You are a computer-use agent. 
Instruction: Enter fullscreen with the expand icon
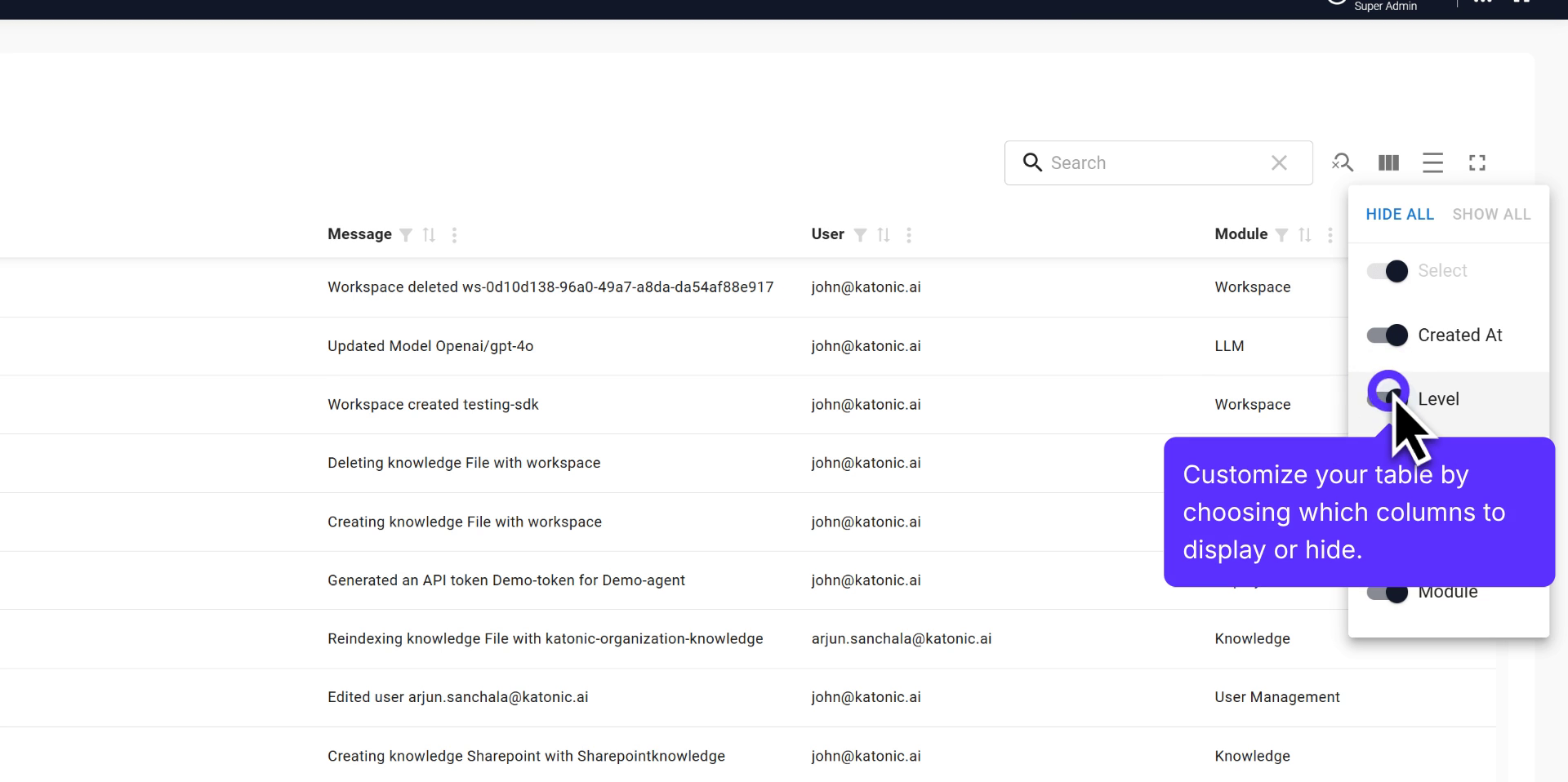tap(1478, 162)
